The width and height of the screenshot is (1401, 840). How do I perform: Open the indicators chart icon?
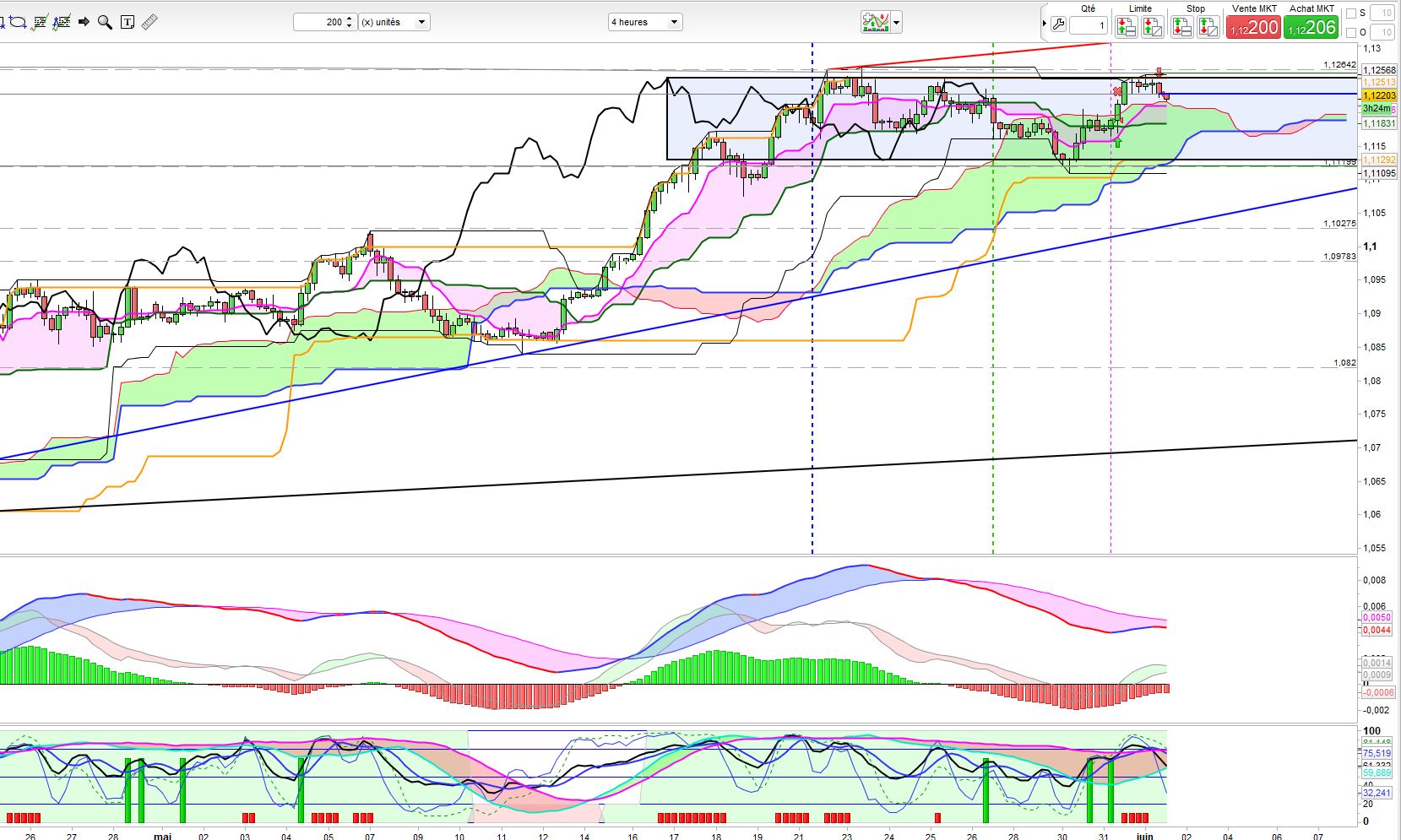pyautogui.click(x=876, y=22)
